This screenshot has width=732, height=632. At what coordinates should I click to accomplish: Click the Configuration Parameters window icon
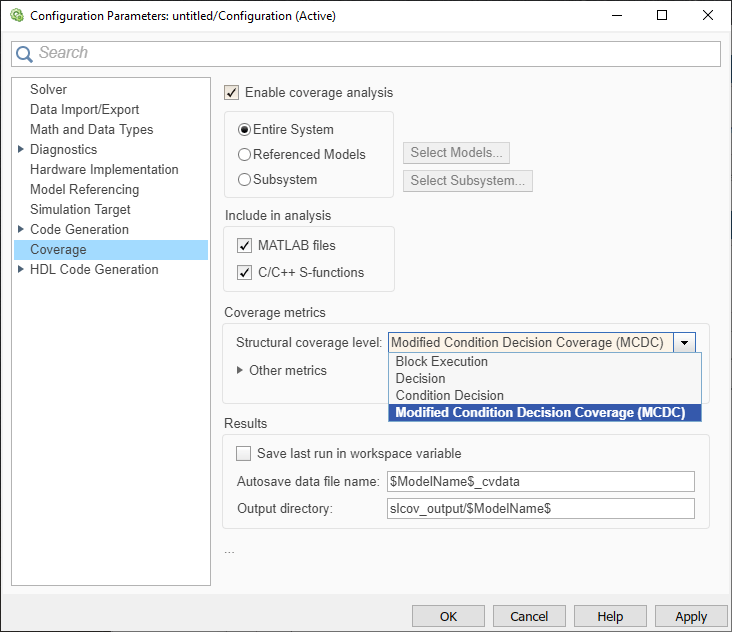pyautogui.click(x=15, y=16)
